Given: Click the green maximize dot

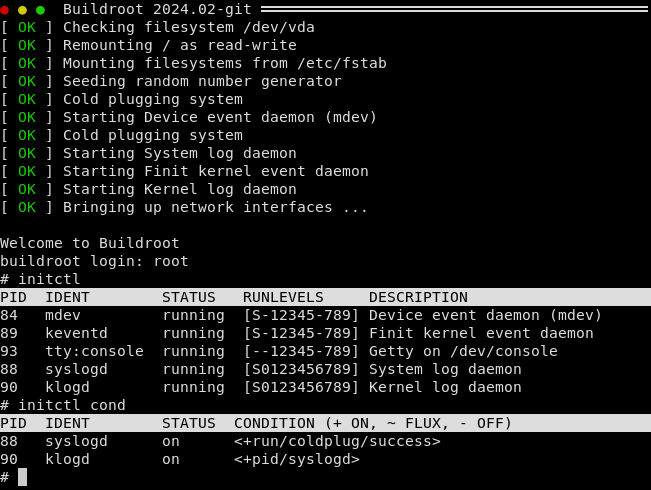Looking at the screenshot, I should 40,10.
